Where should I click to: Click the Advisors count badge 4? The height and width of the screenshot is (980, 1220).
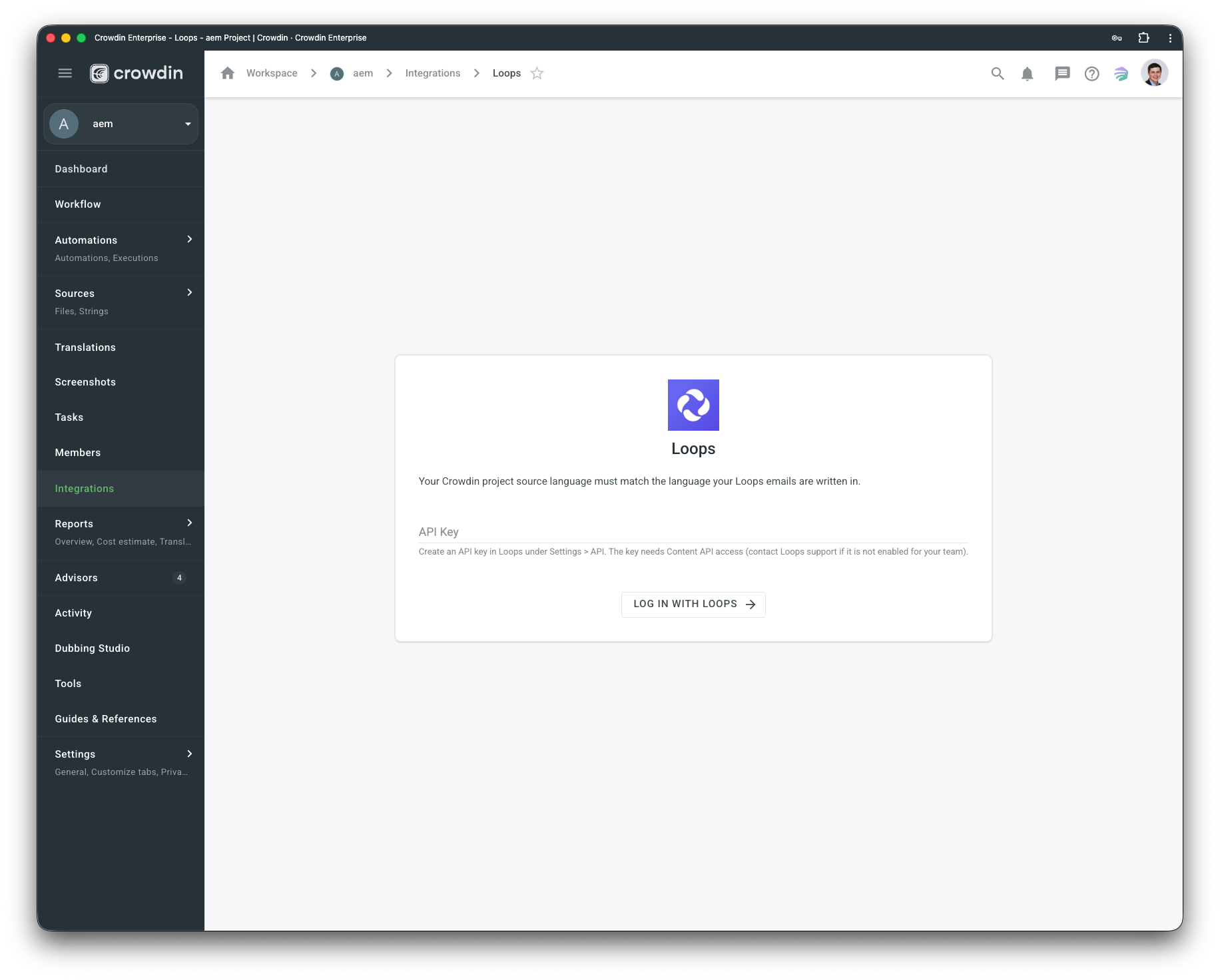pos(179,578)
